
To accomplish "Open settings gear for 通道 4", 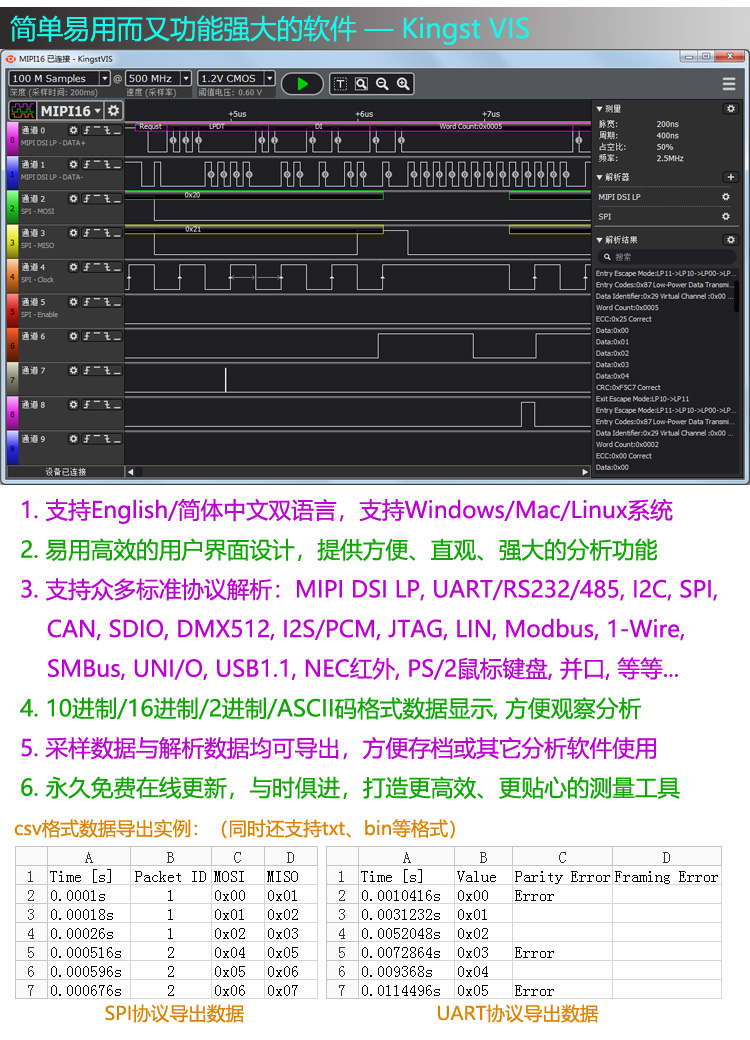I will pyautogui.click(x=74, y=267).
